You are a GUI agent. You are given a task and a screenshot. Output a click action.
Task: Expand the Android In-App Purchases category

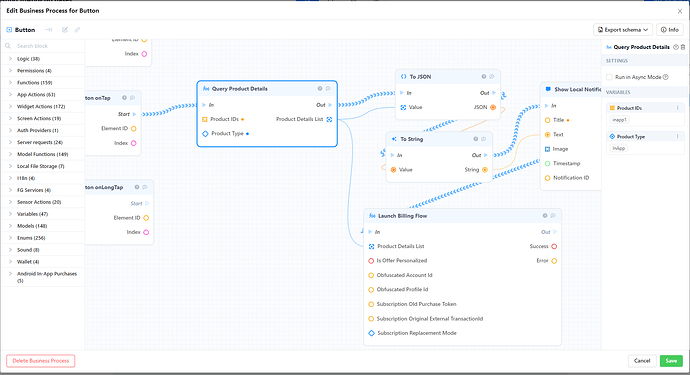(x=11, y=273)
